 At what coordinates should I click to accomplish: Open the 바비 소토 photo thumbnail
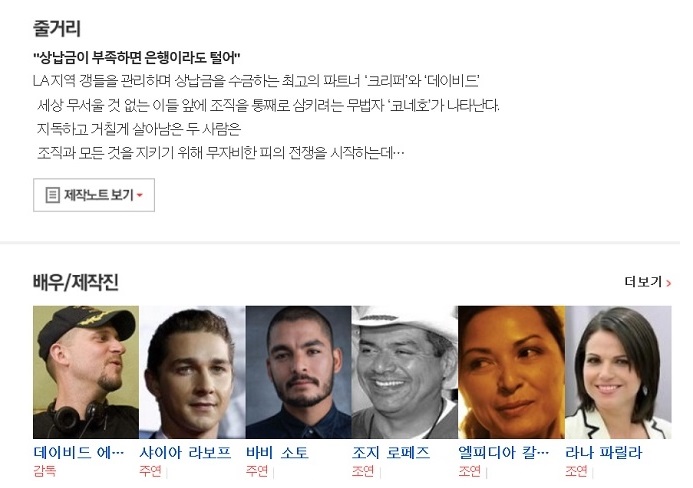(x=299, y=372)
